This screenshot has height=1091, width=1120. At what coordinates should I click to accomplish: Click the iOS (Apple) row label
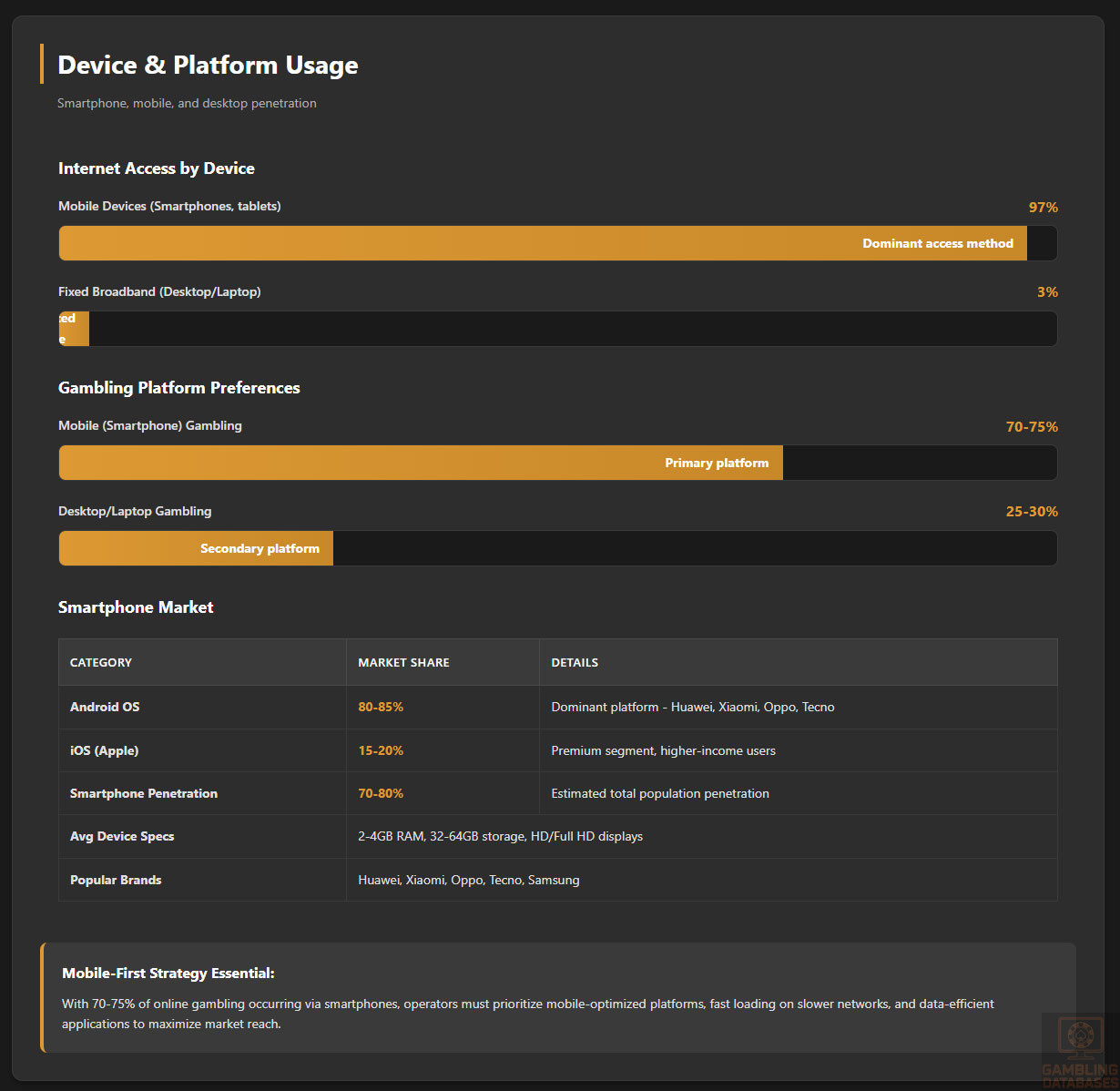(104, 750)
